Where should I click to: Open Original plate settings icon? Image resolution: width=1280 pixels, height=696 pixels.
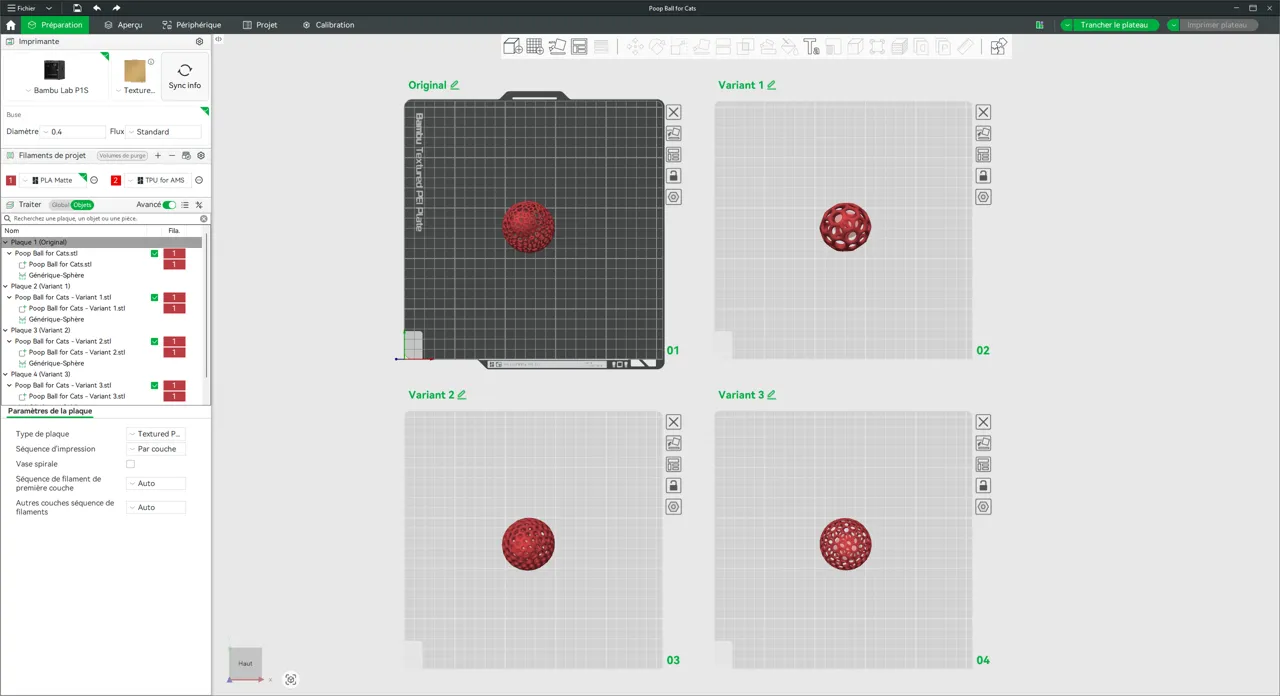click(674, 197)
